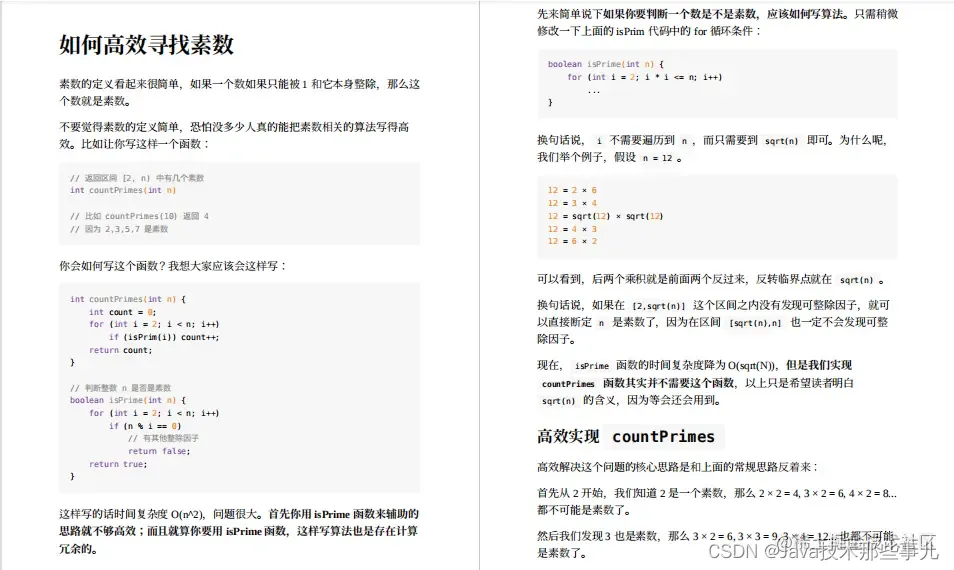The width and height of the screenshot is (954, 570).
Task: Click the paragraph starting "首先从 2 开始"
Action: (717, 501)
